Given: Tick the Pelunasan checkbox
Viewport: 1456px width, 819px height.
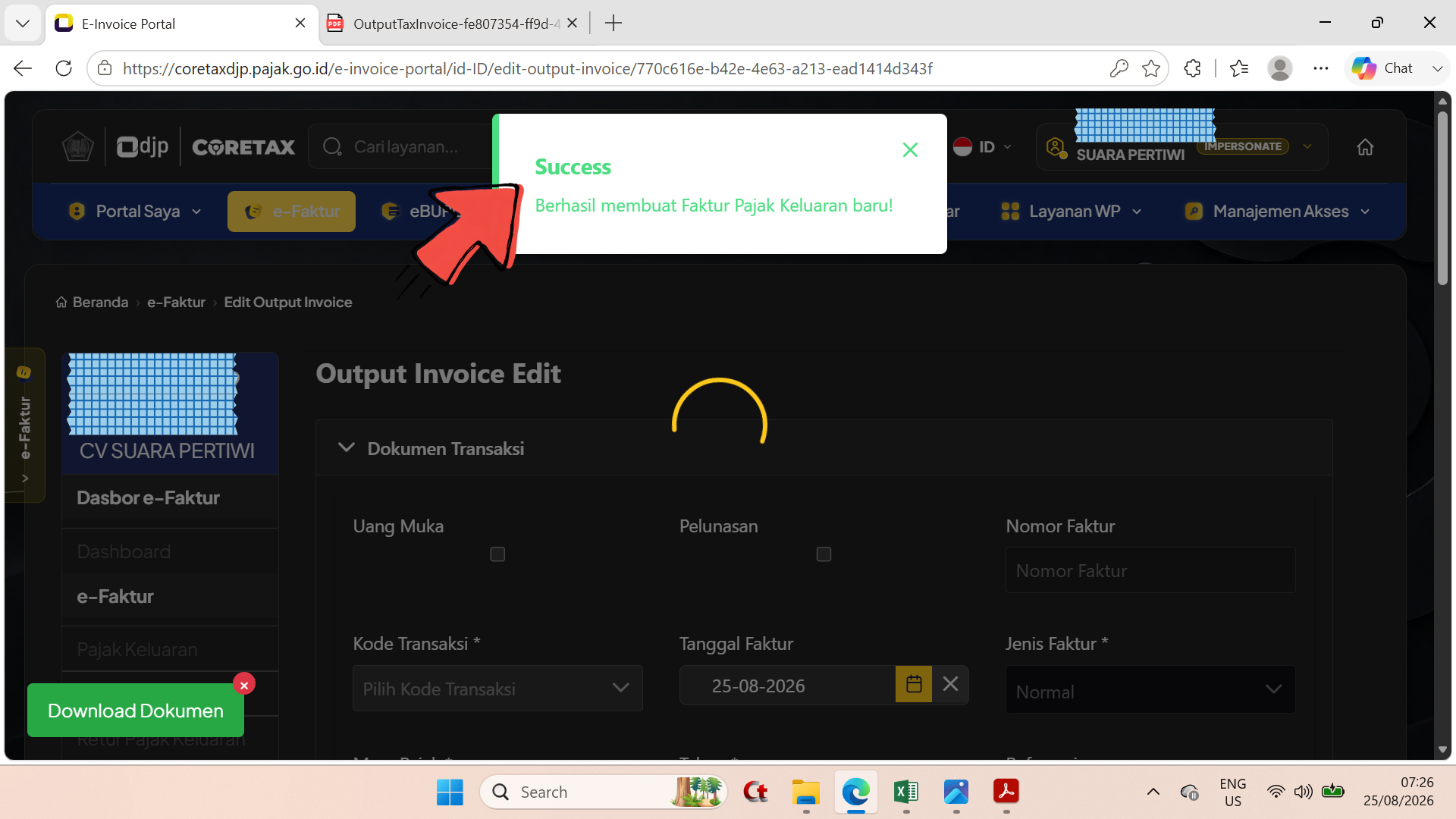Looking at the screenshot, I should [x=824, y=554].
